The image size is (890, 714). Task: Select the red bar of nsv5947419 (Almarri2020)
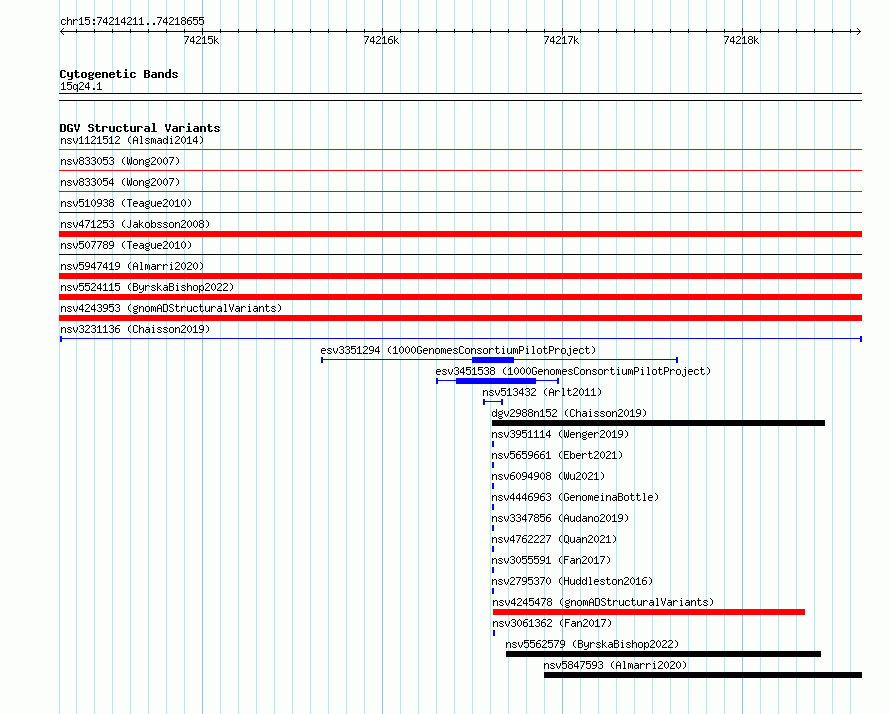coord(460,276)
